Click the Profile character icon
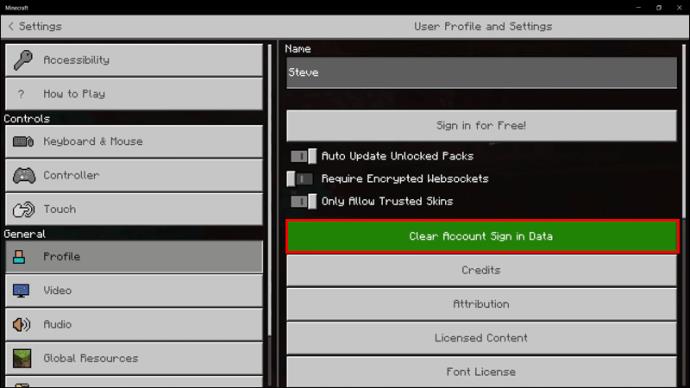The height and width of the screenshot is (388, 690). pos(19,256)
